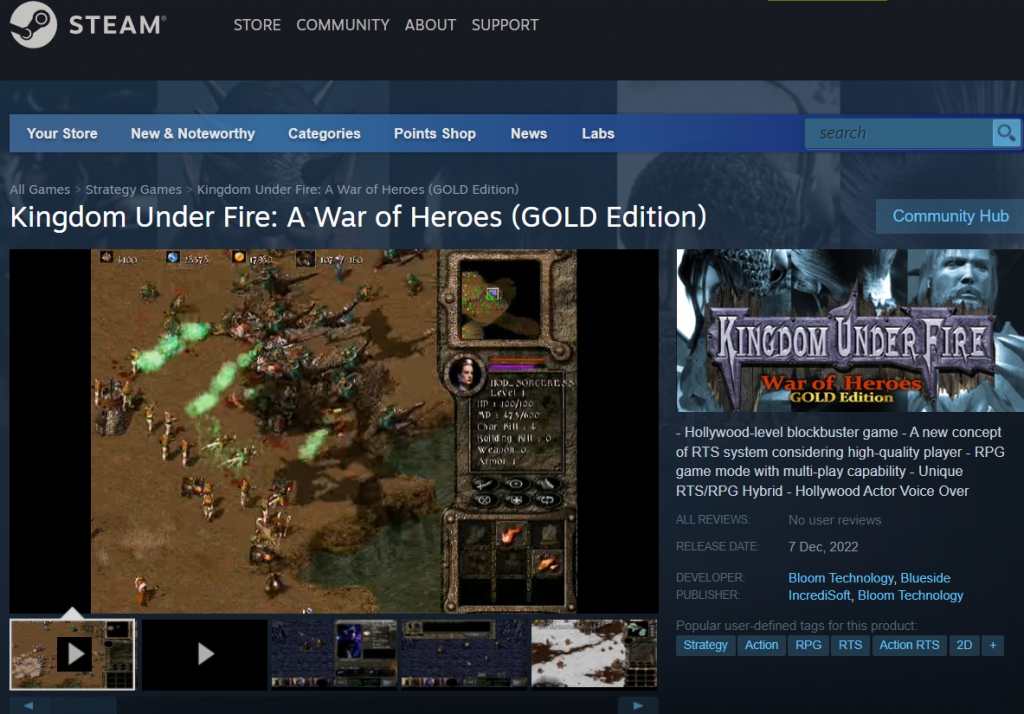Open the third screenshot thumbnail
This screenshot has width=1024, height=714.
[x=334, y=654]
